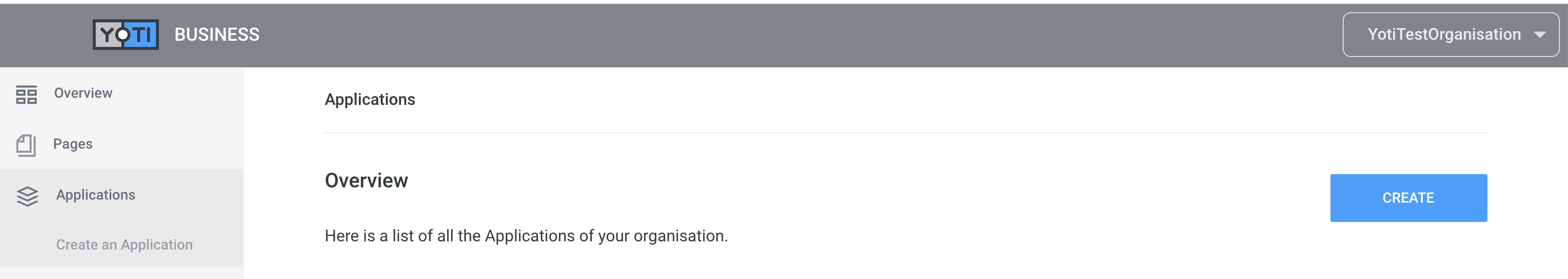
Task: Click the grey Y part of logo
Action: 107,35
